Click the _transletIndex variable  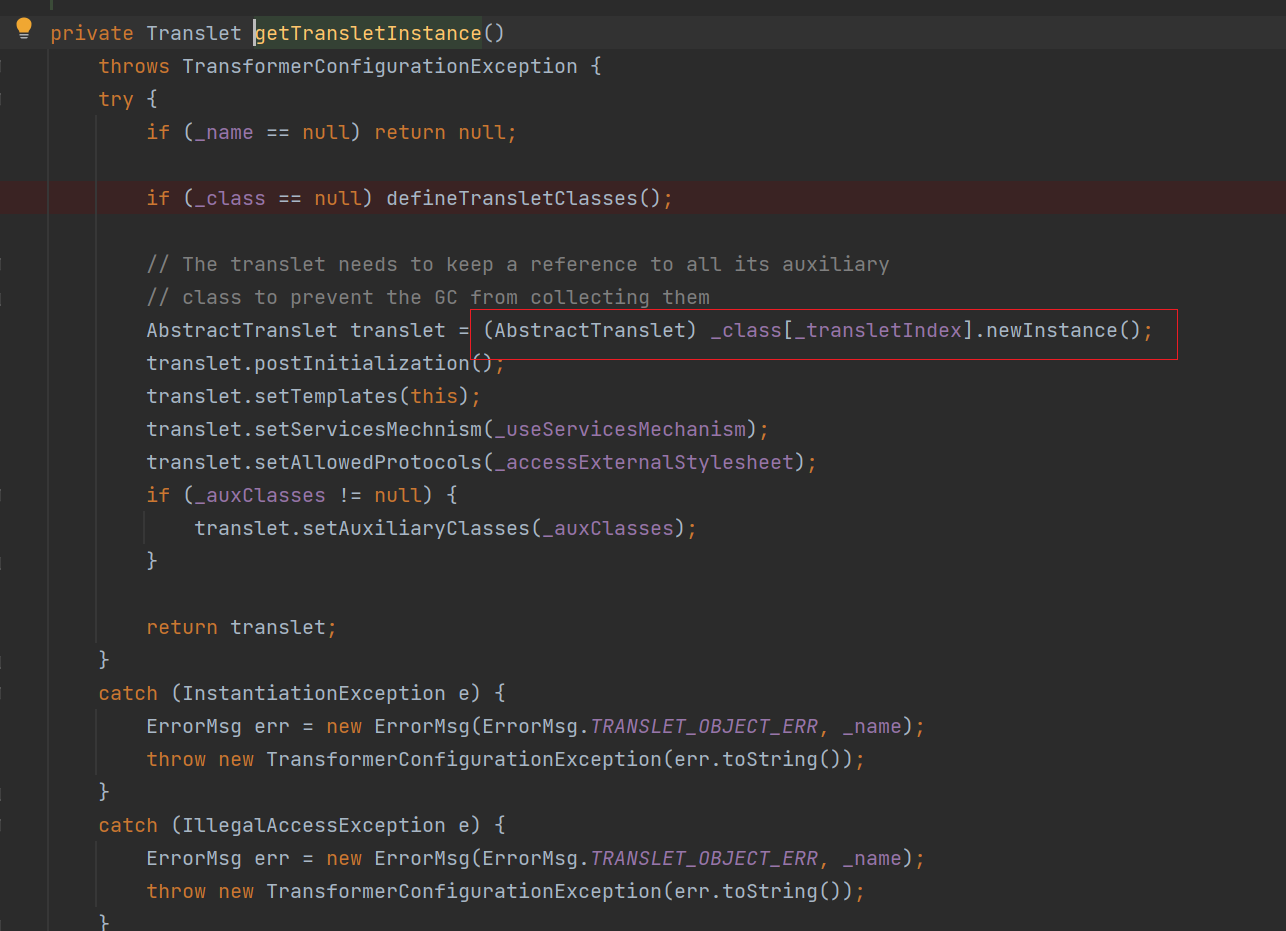(879, 330)
